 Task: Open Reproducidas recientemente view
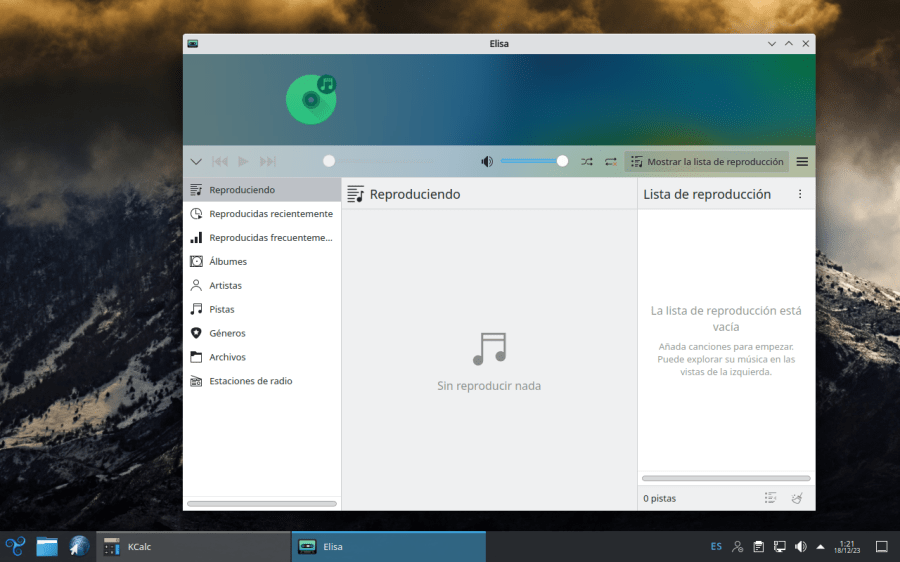pos(270,213)
